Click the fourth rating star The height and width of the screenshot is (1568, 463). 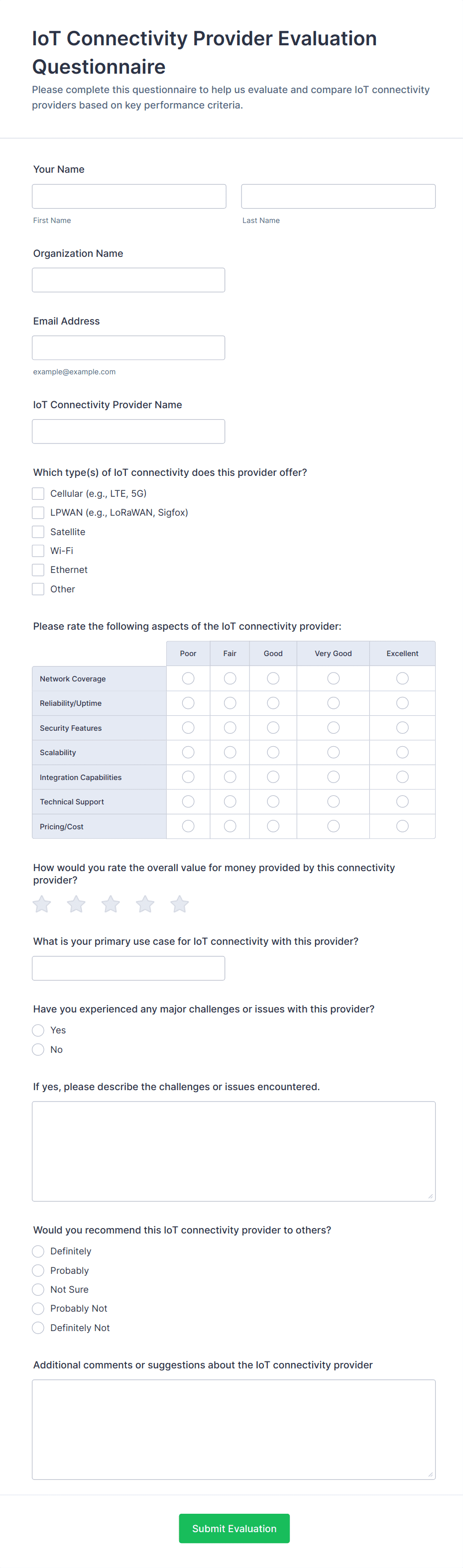click(x=145, y=904)
